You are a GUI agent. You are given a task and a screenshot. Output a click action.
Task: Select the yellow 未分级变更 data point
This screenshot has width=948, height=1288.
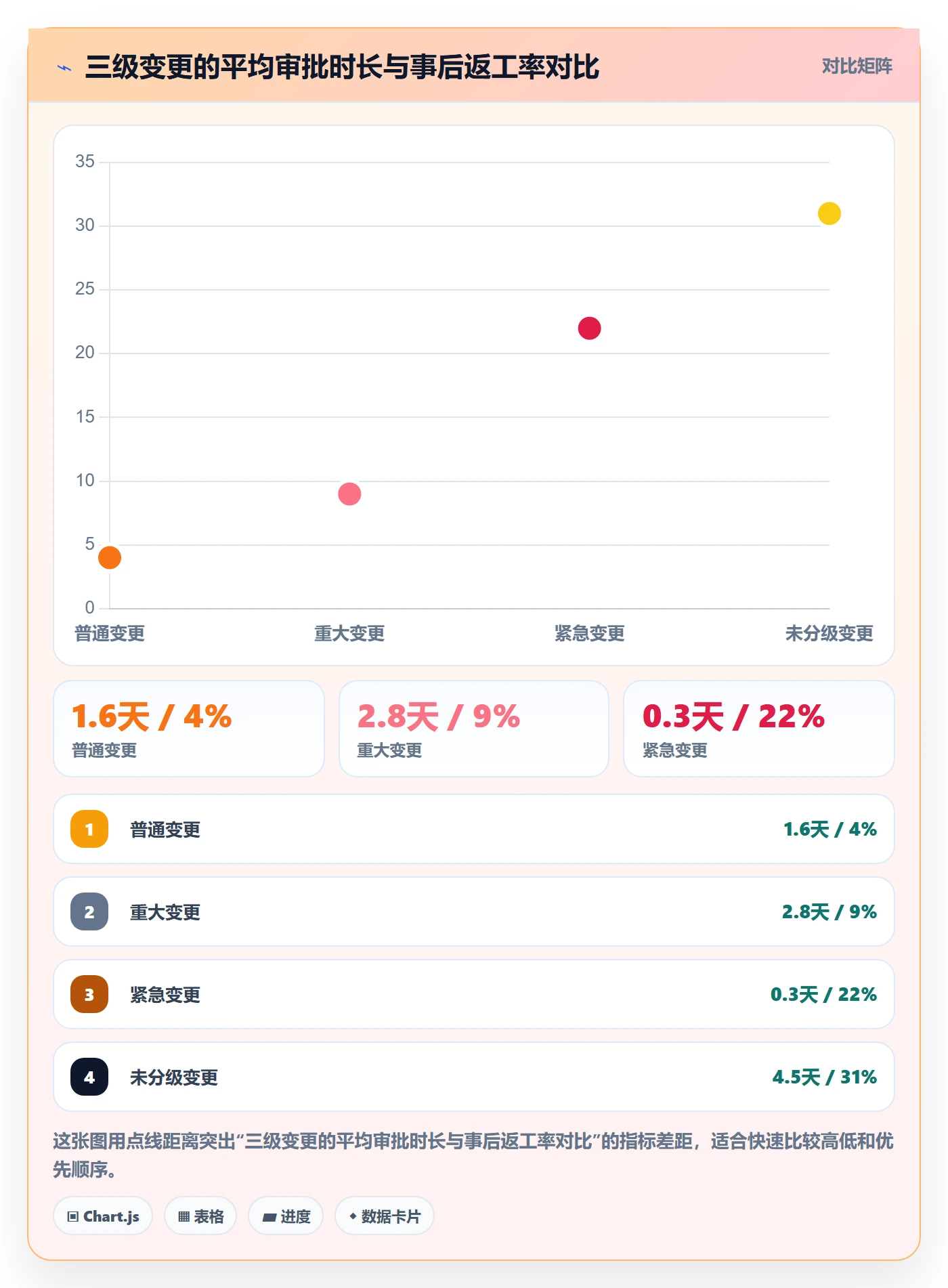[829, 213]
